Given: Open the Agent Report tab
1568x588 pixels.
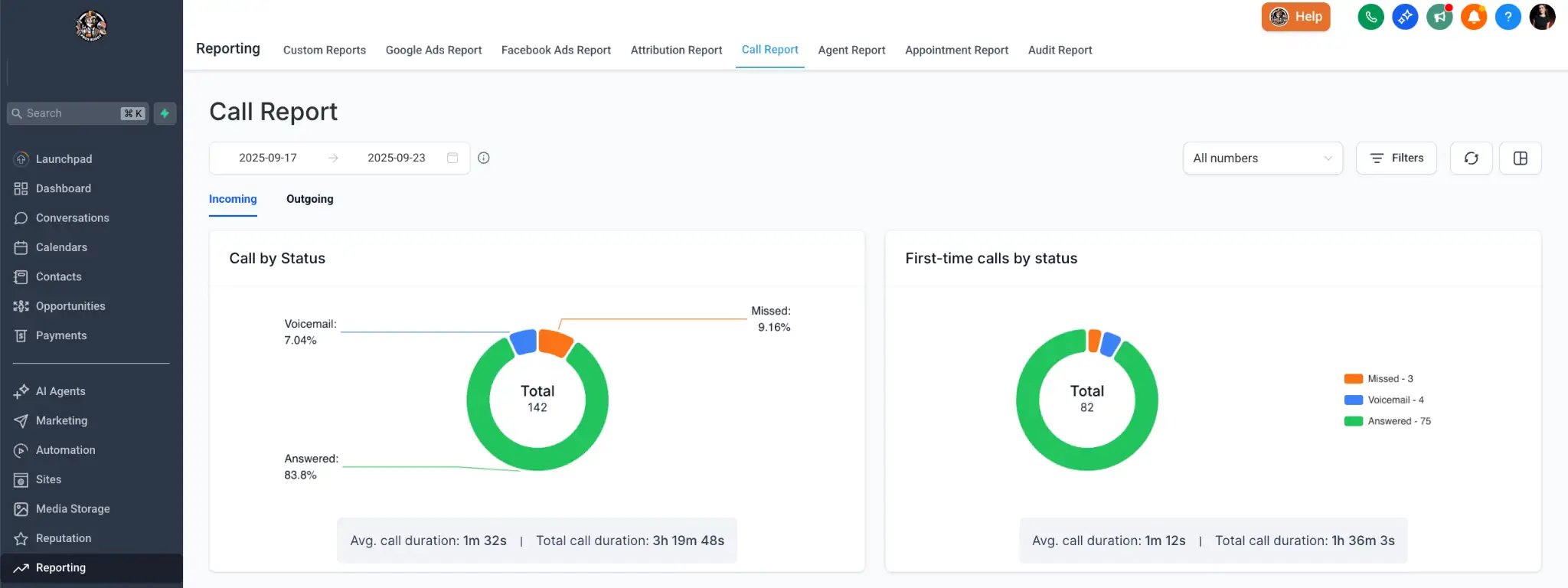Looking at the screenshot, I should coord(851,50).
